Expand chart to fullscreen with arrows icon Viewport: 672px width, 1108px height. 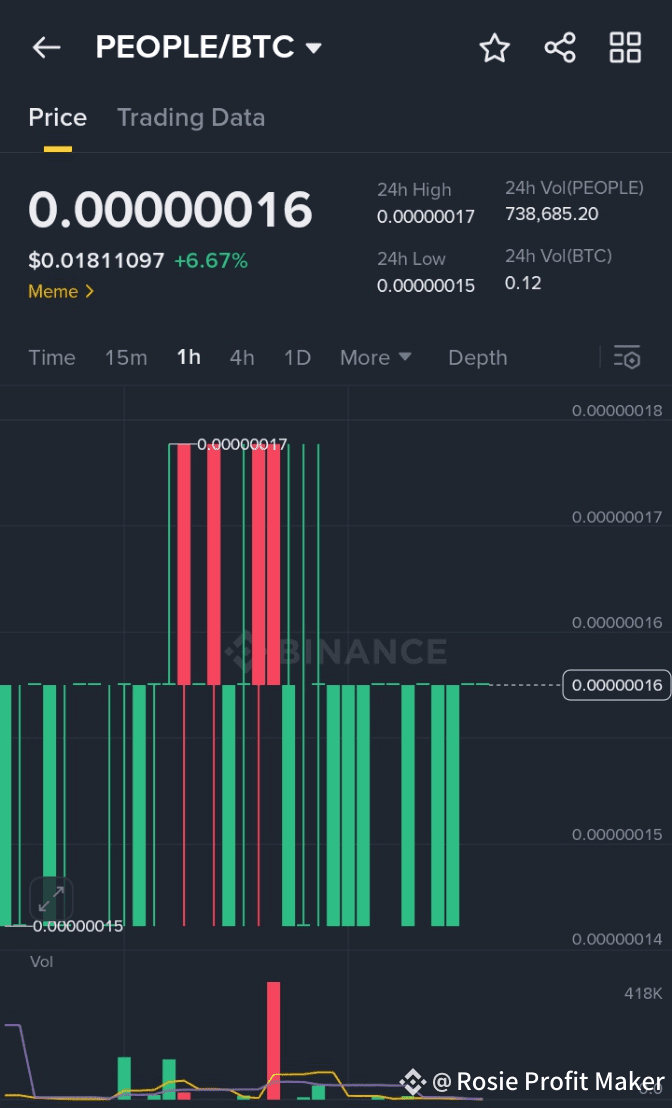[x=51, y=900]
